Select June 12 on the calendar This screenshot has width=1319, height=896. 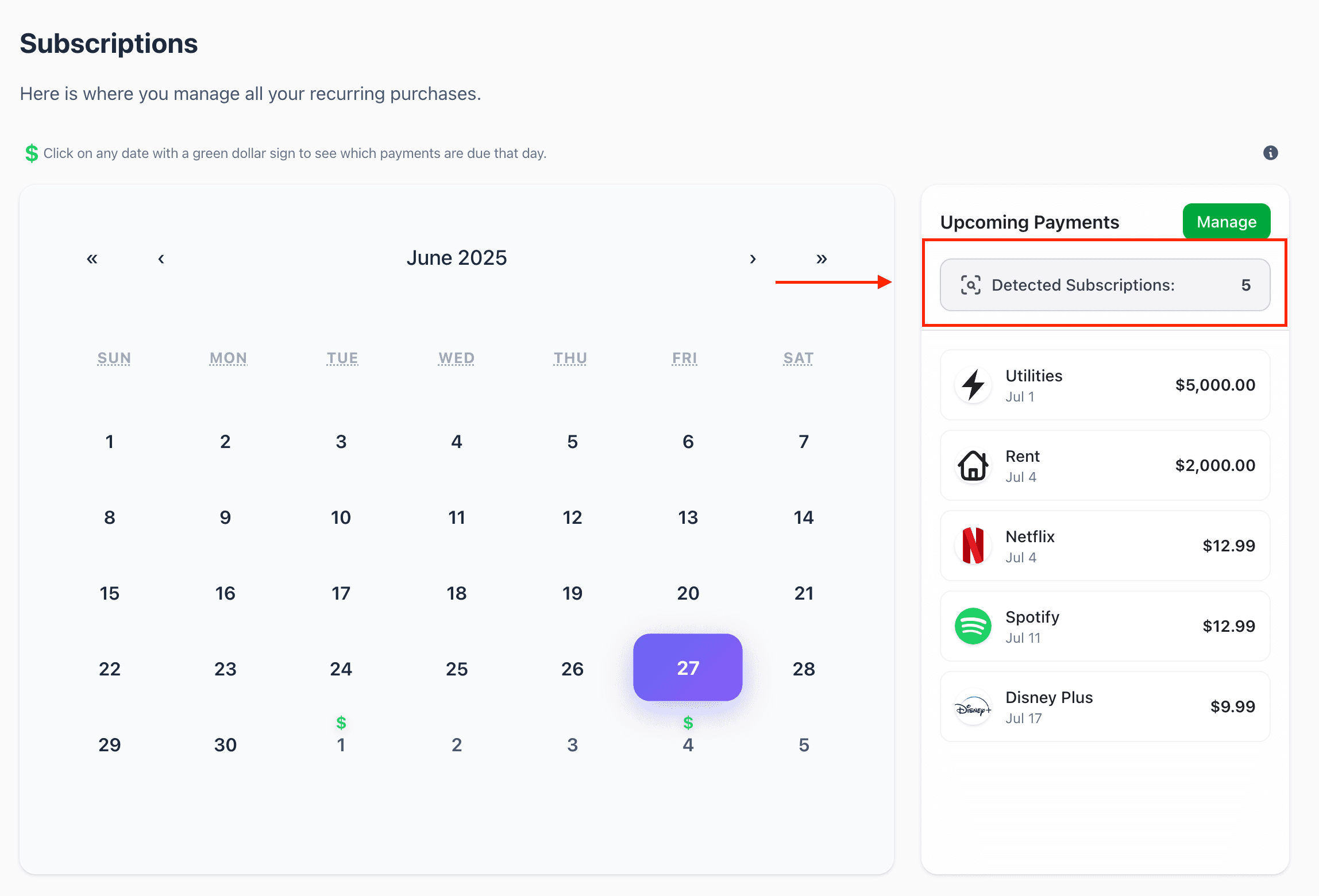click(573, 517)
